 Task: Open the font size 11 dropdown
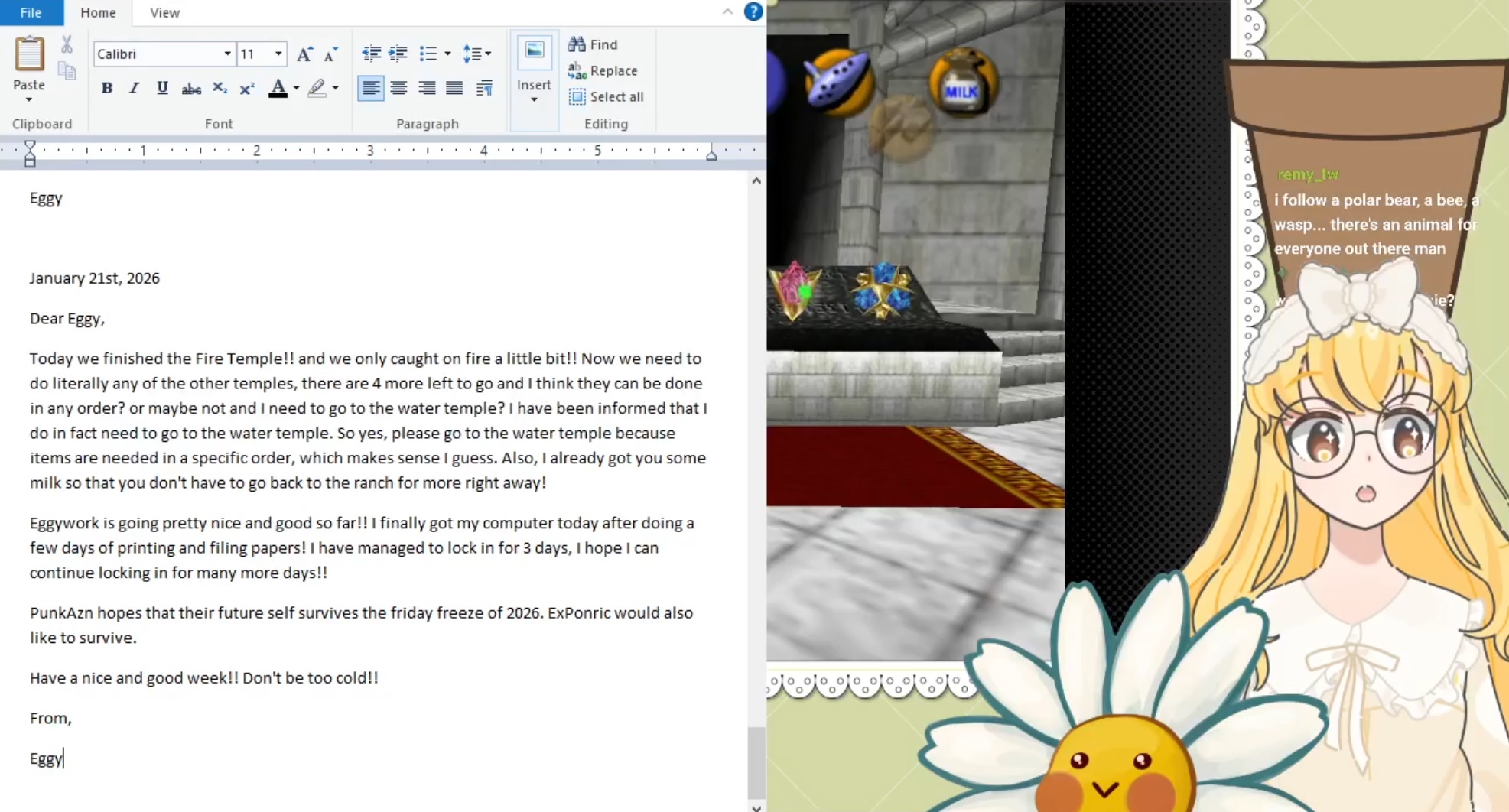tap(278, 54)
